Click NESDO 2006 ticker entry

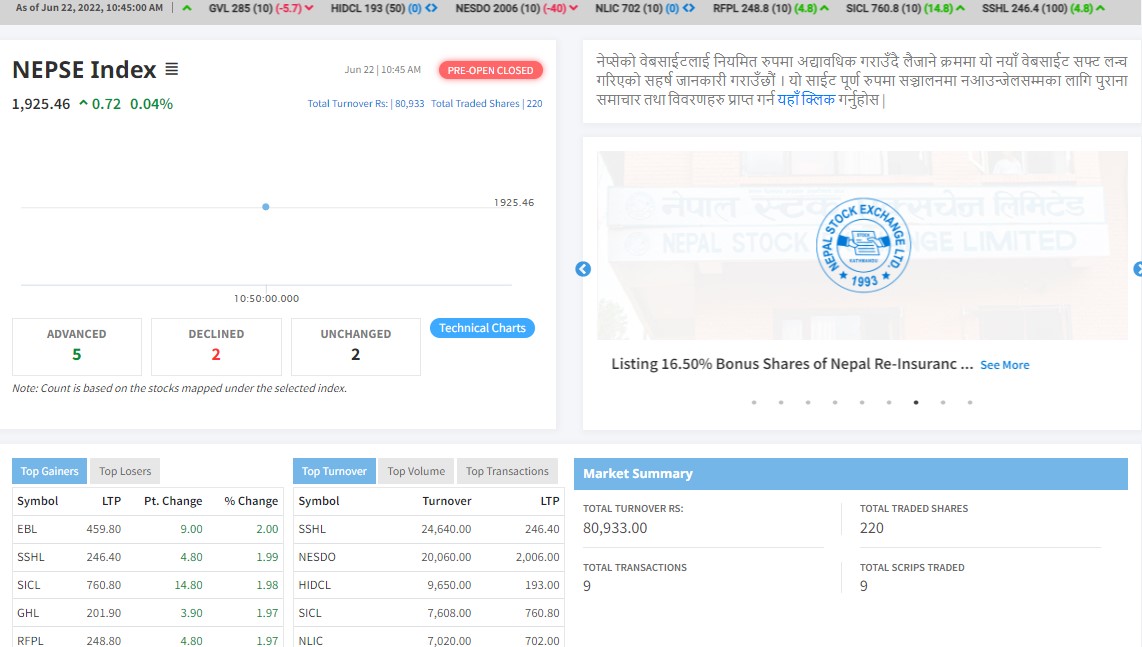pyautogui.click(x=516, y=8)
